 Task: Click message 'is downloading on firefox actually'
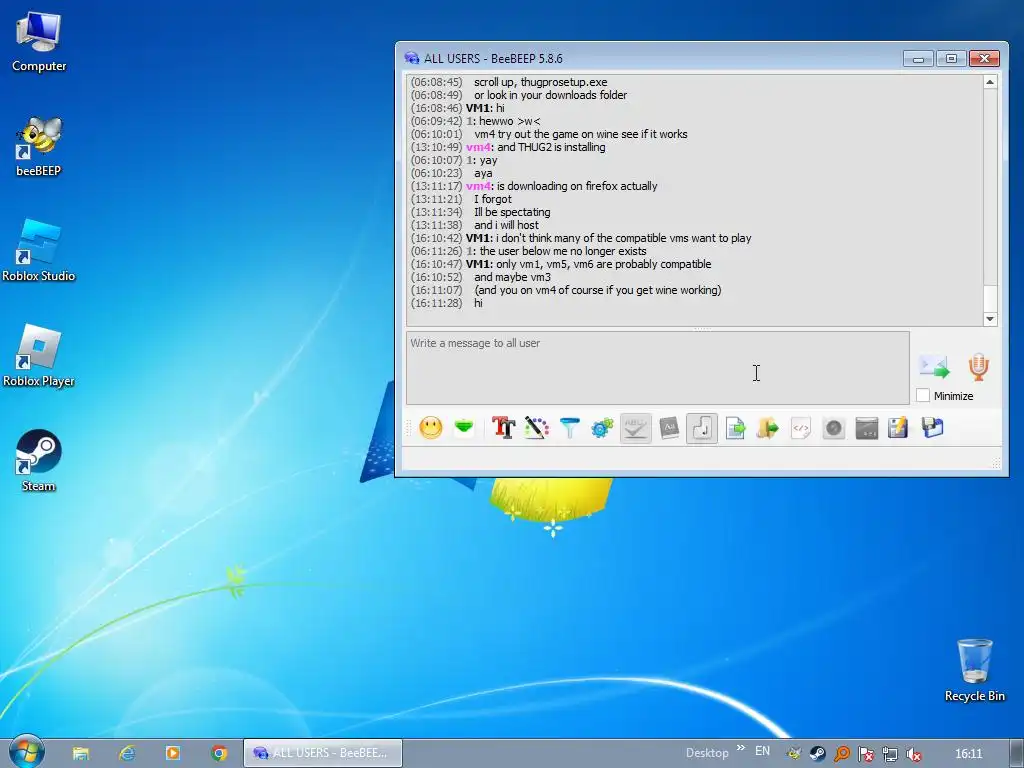[x=577, y=186]
